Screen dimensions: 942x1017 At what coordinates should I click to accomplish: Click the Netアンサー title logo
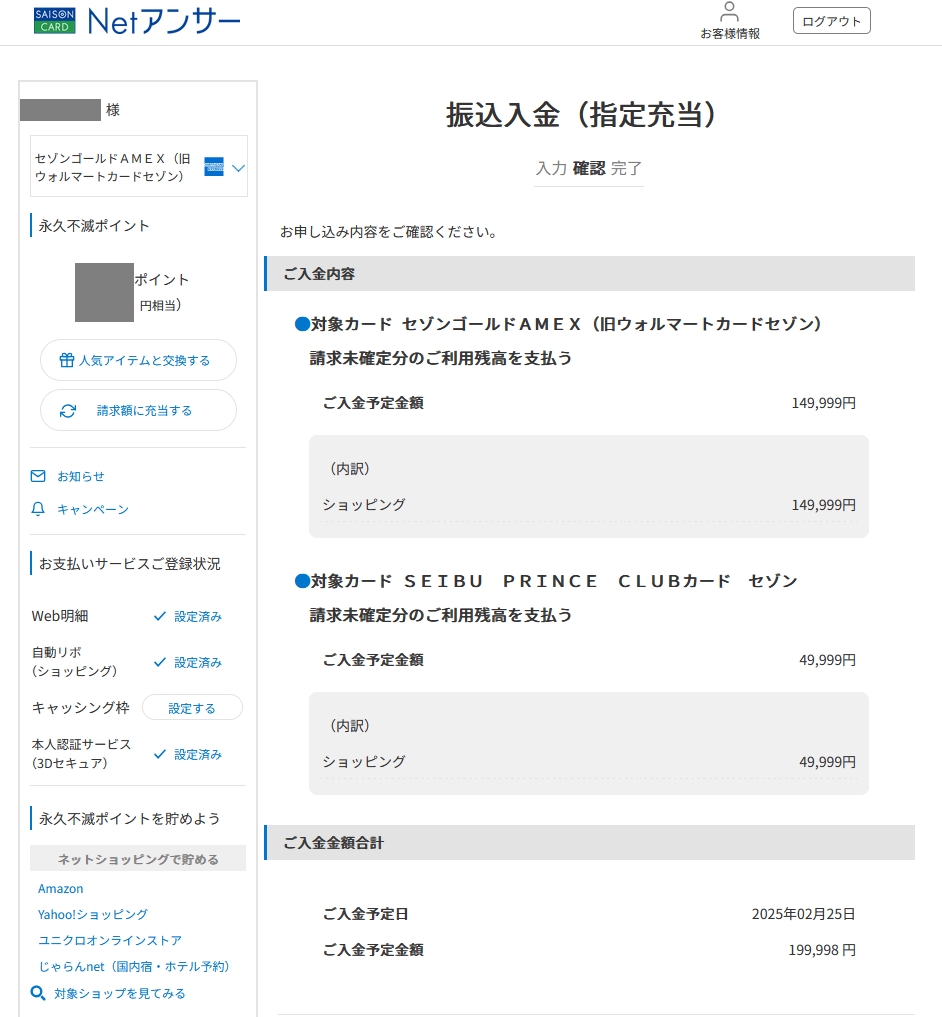pos(163,21)
